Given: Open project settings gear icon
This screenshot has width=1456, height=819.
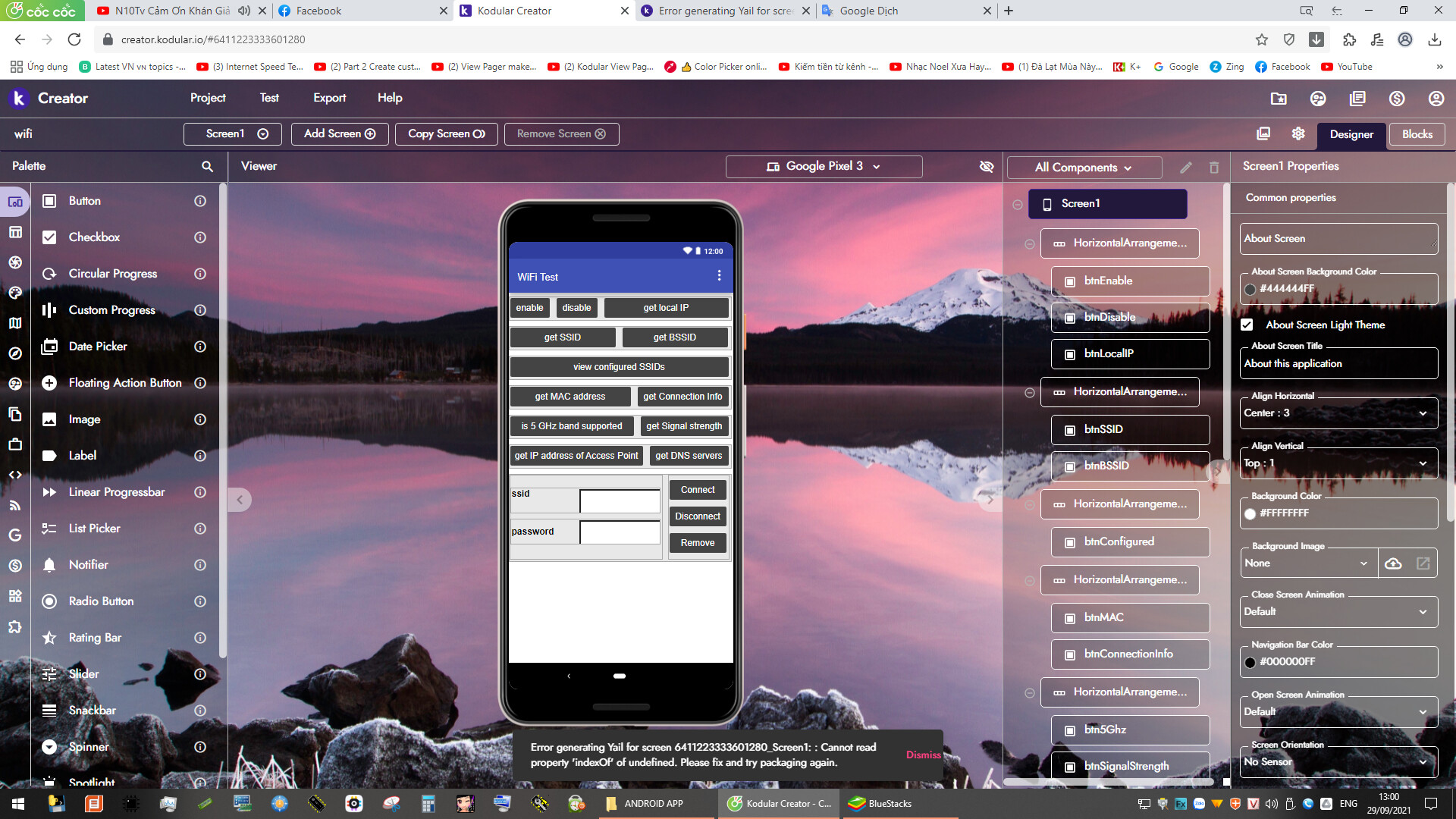Looking at the screenshot, I should coord(1298,133).
